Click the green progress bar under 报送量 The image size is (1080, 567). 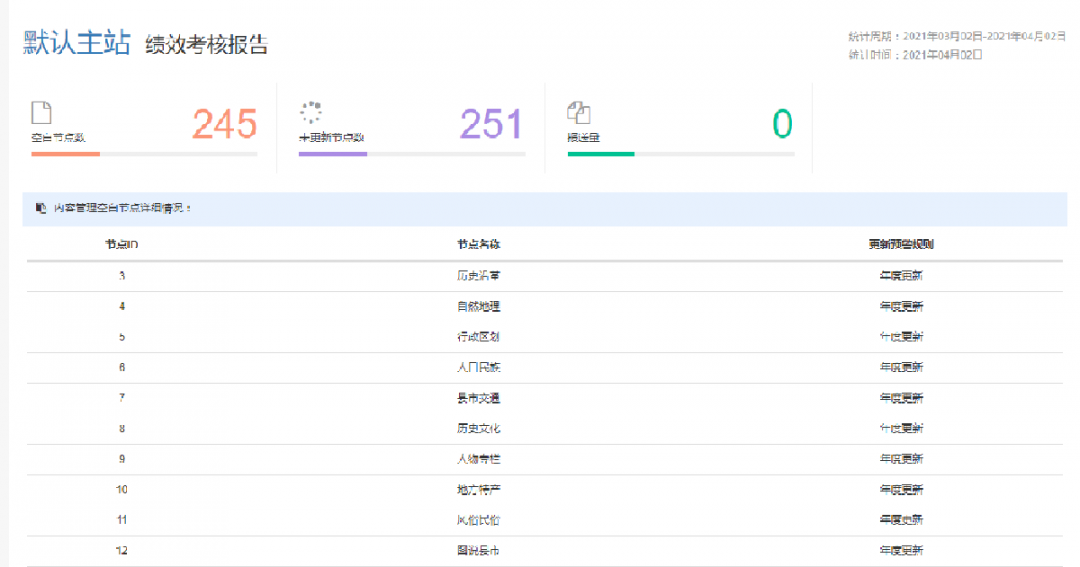tap(601, 154)
